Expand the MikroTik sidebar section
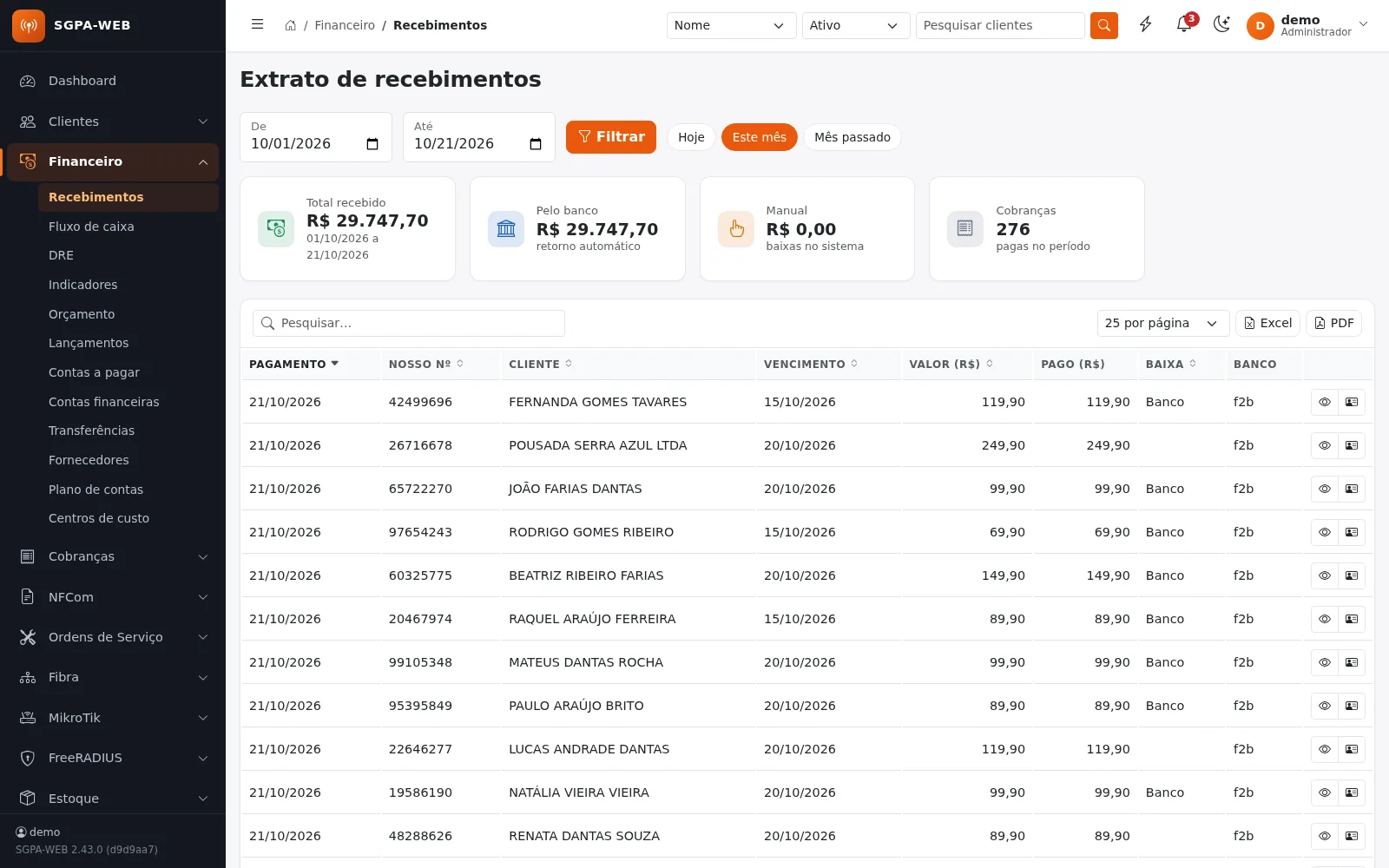 pyautogui.click(x=113, y=718)
